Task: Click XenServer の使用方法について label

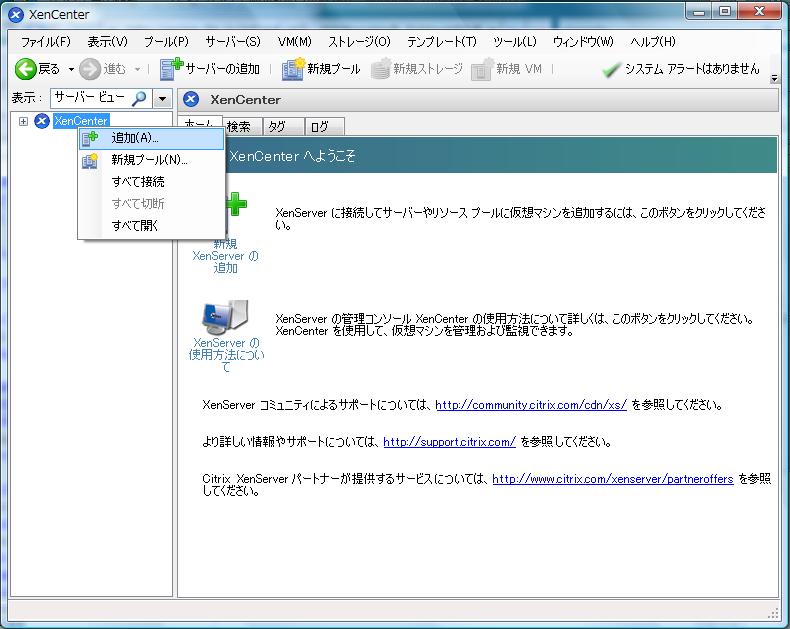Action: [x=226, y=355]
